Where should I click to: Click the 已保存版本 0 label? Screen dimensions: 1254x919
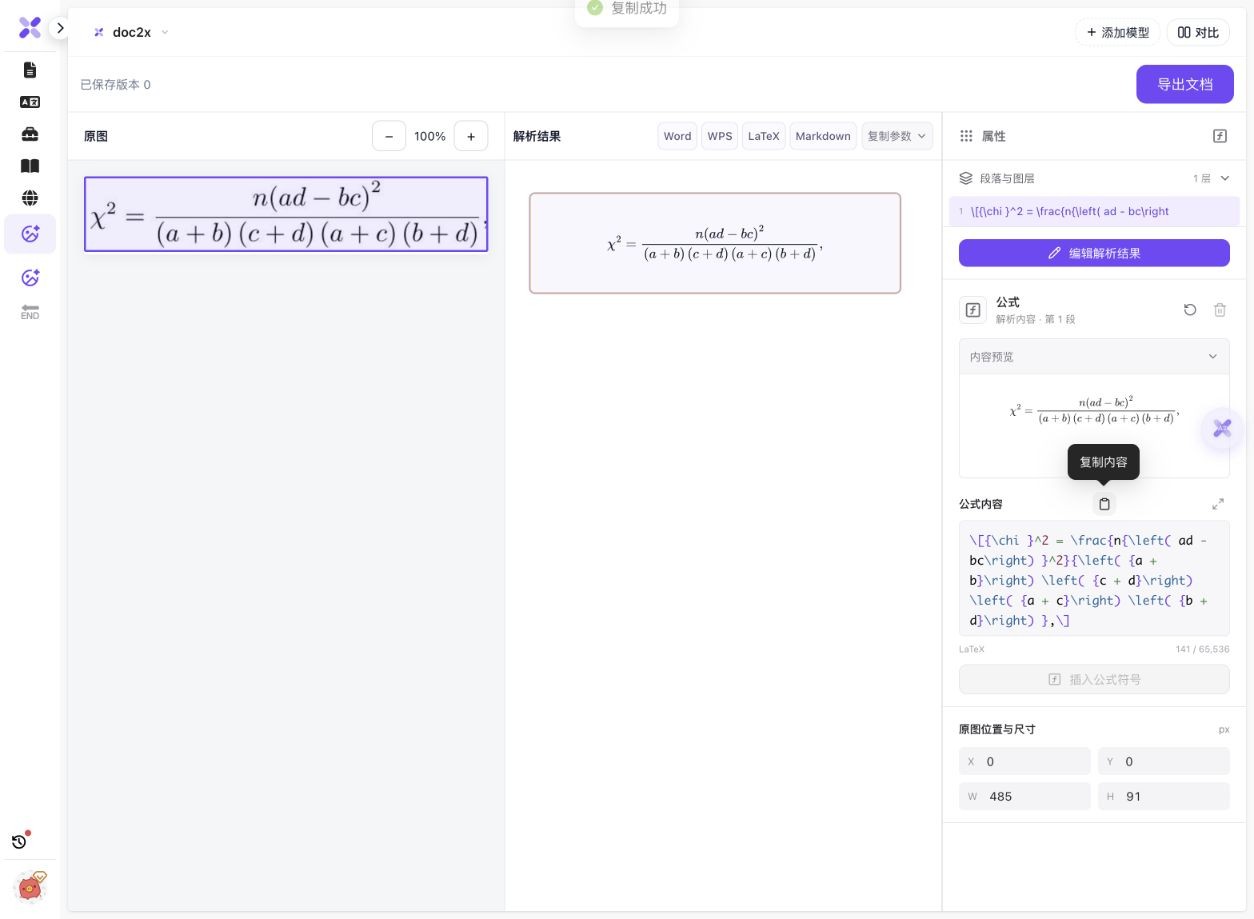coord(115,85)
